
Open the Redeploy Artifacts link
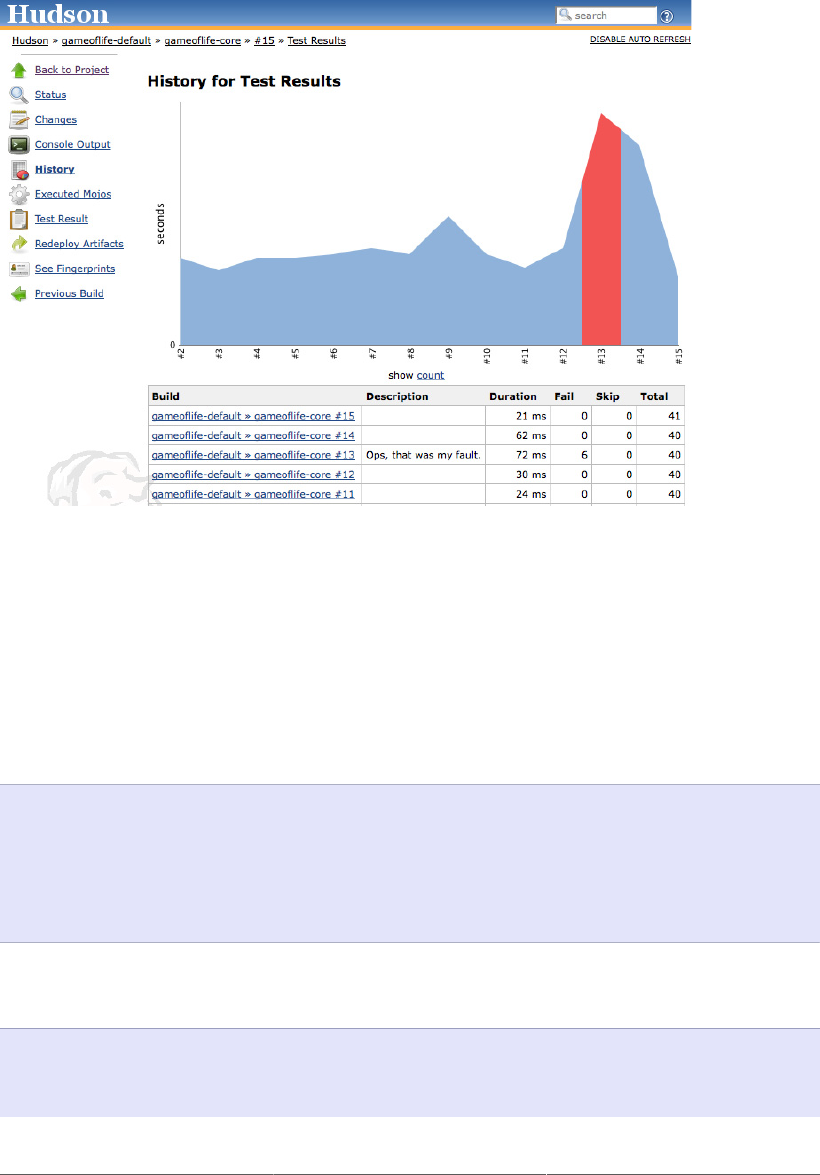click(x=79, y=244)
